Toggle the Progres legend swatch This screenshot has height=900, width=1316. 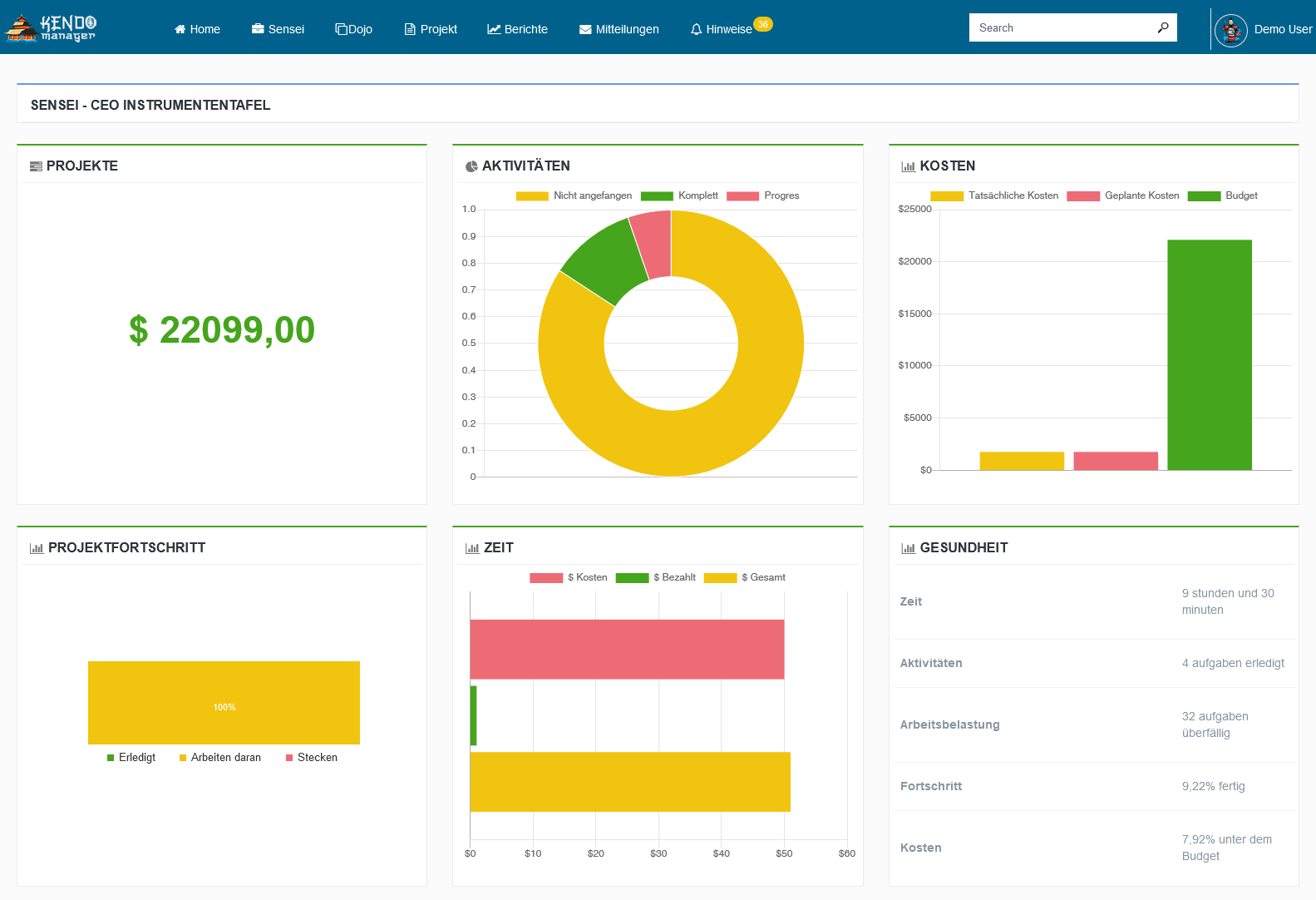[742, 196]
